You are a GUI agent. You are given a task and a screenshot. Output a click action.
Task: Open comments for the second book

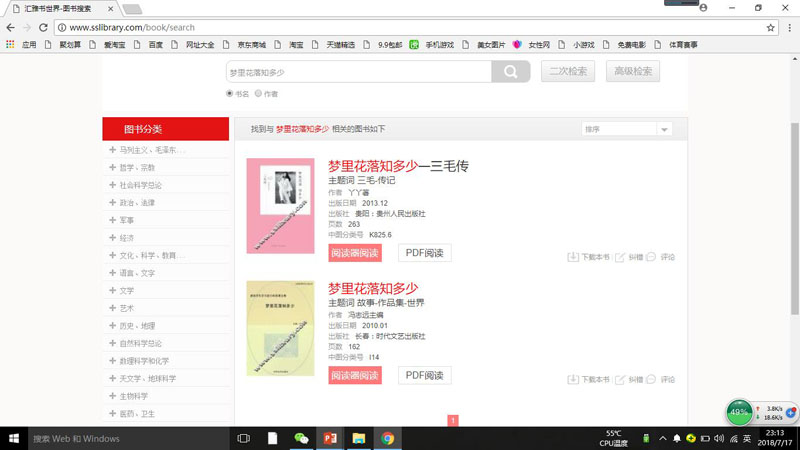tap(661, 380)
